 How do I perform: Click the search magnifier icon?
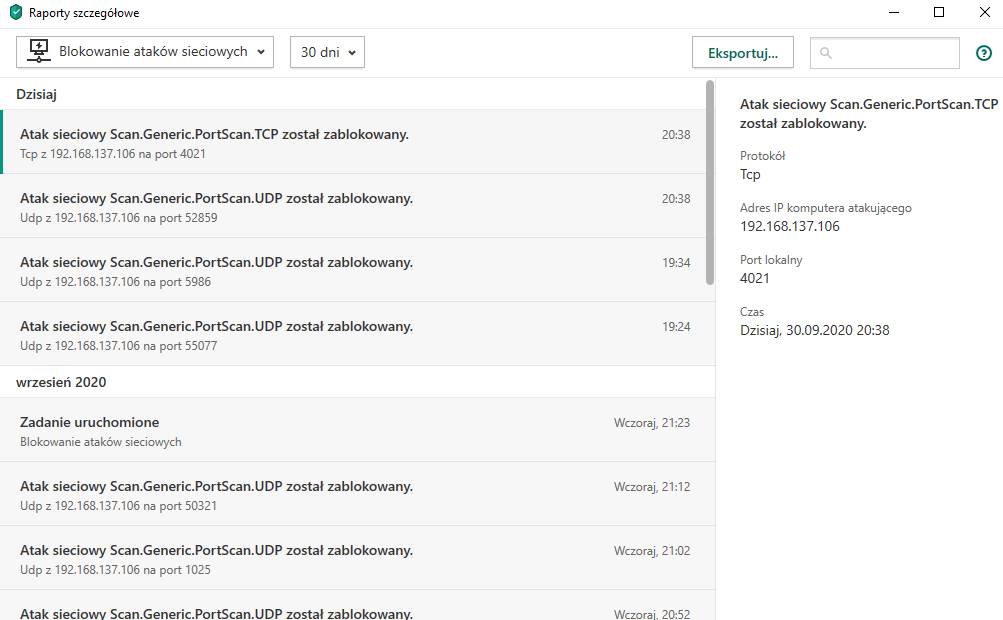click(826, 53)
